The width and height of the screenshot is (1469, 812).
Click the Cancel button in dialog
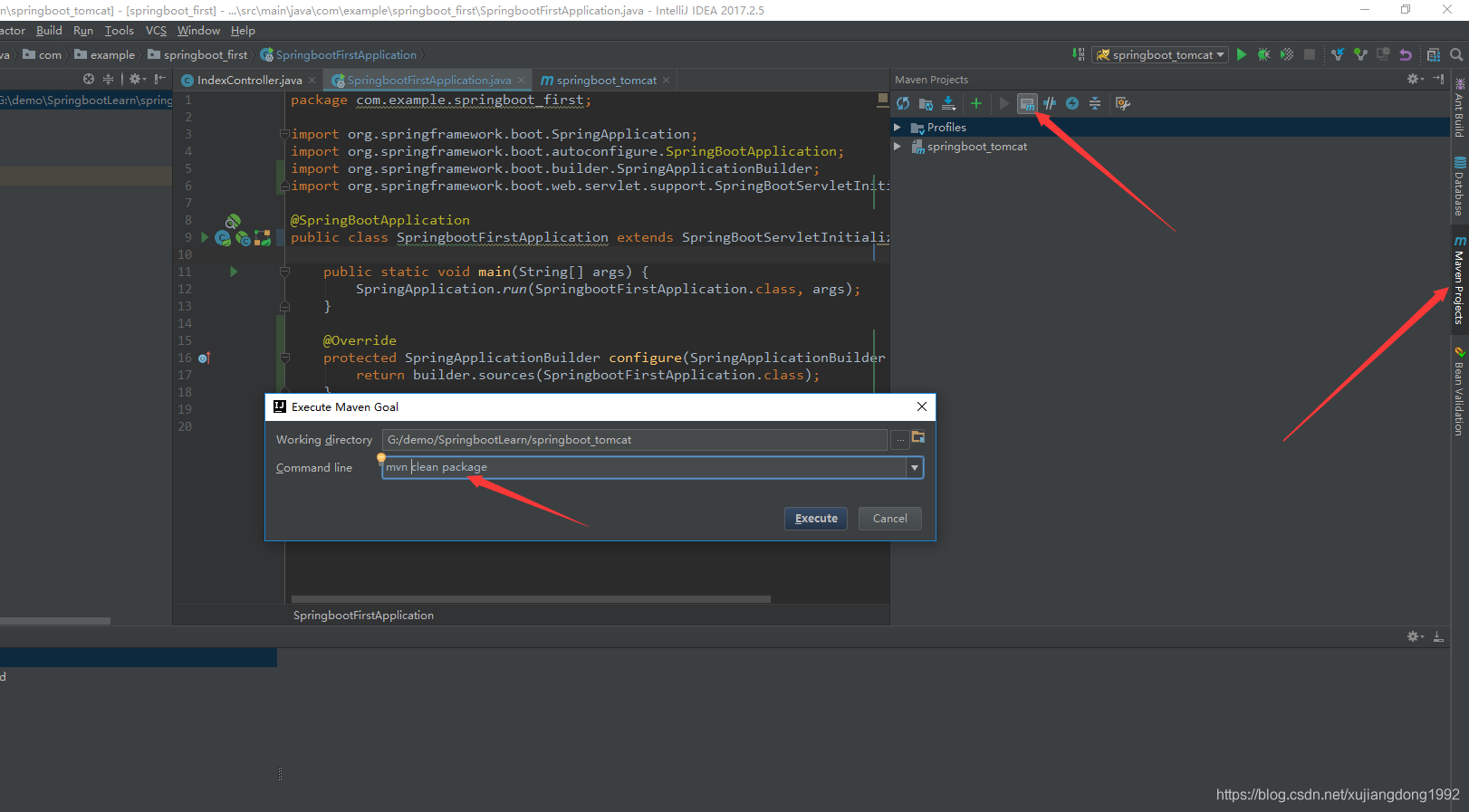[889, 519]
